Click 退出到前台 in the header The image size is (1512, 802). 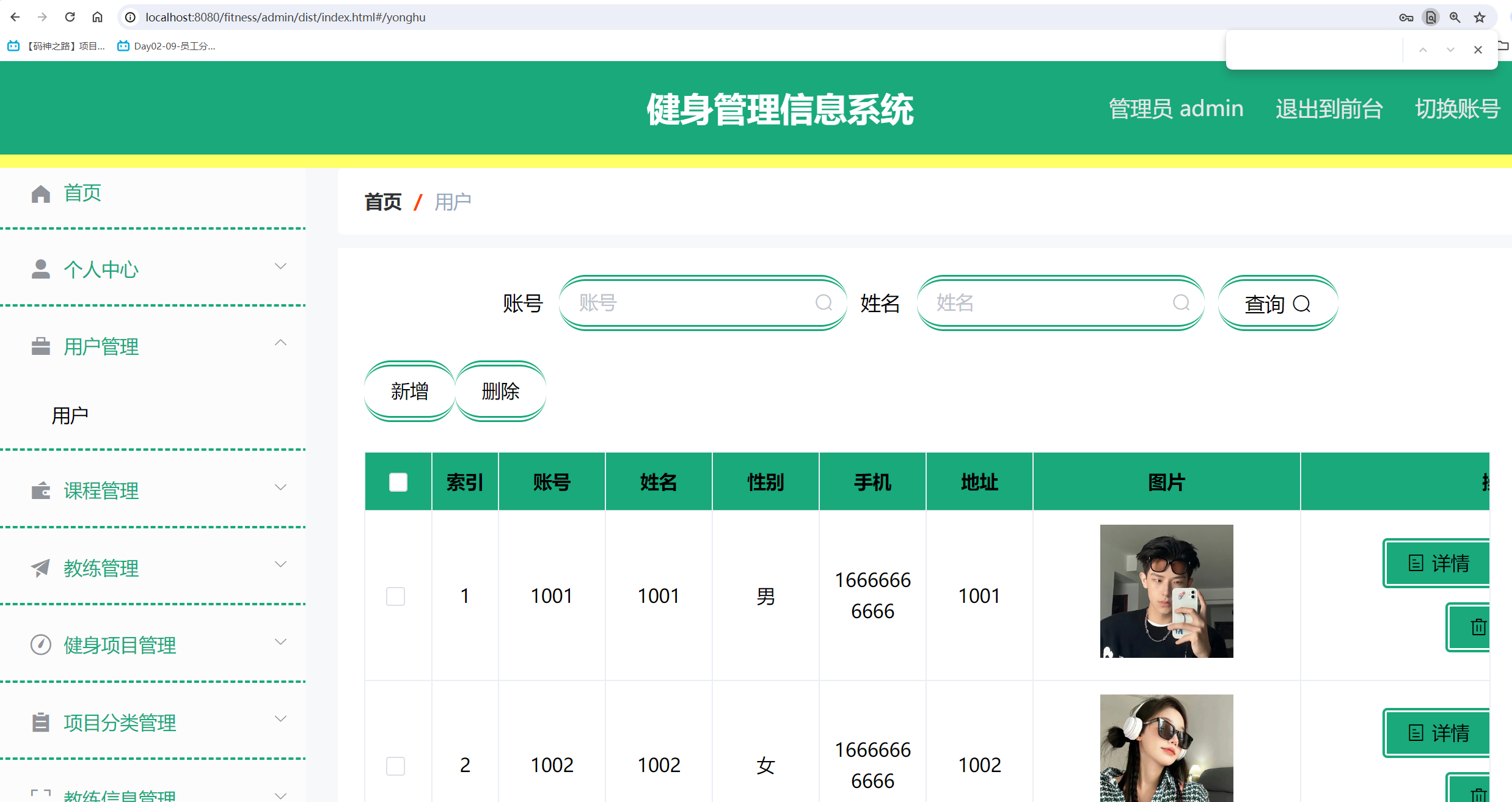coord(1329,108)
